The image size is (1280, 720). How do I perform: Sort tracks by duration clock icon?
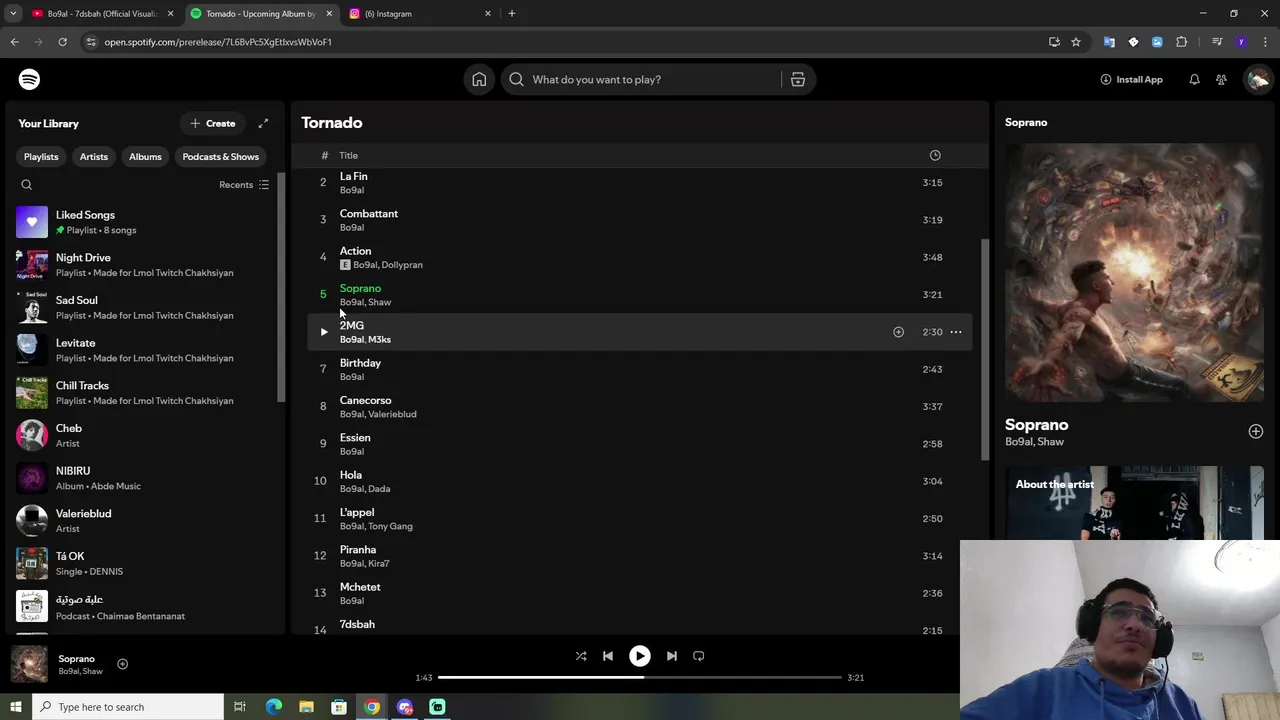[935, 155]
